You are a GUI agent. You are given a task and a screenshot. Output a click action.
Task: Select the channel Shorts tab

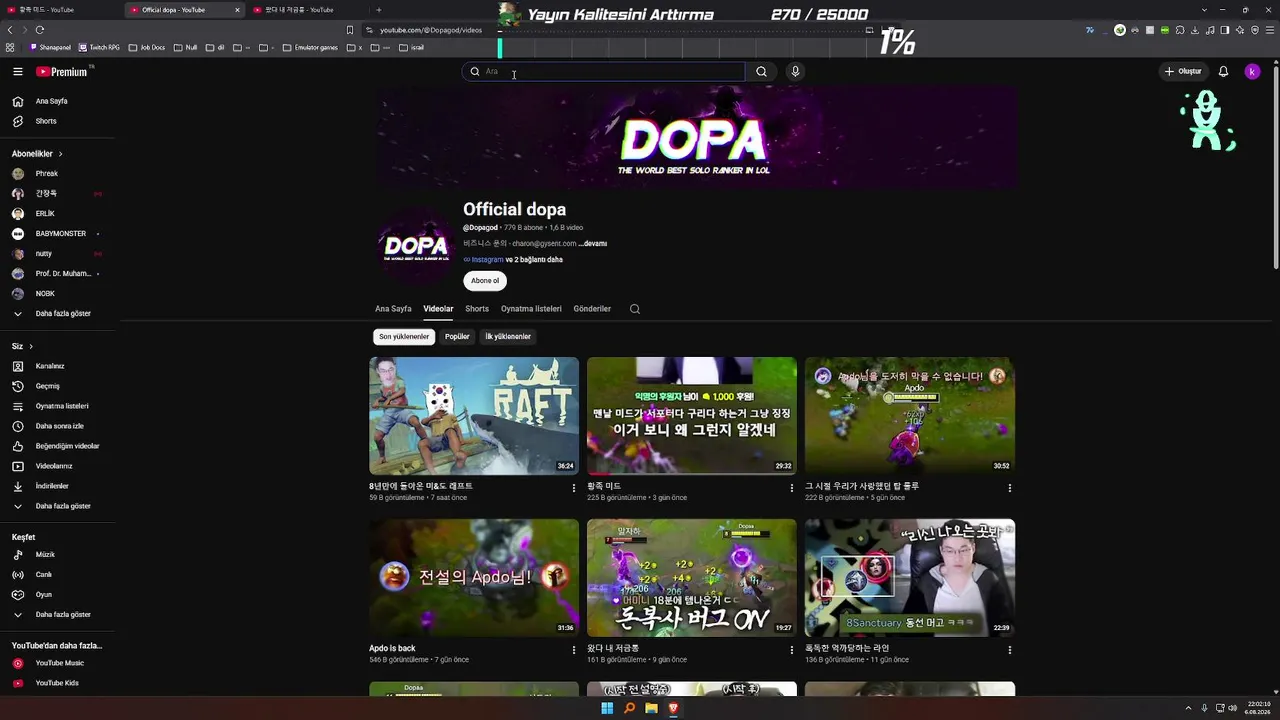[x=477, y=309]
